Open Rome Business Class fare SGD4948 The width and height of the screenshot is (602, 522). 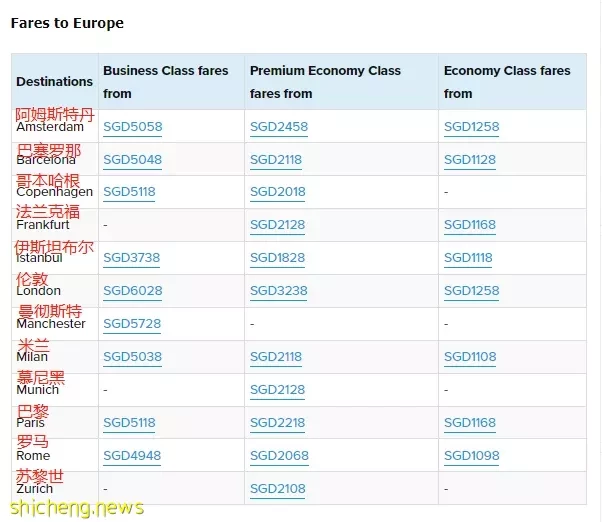coord(132,456)
